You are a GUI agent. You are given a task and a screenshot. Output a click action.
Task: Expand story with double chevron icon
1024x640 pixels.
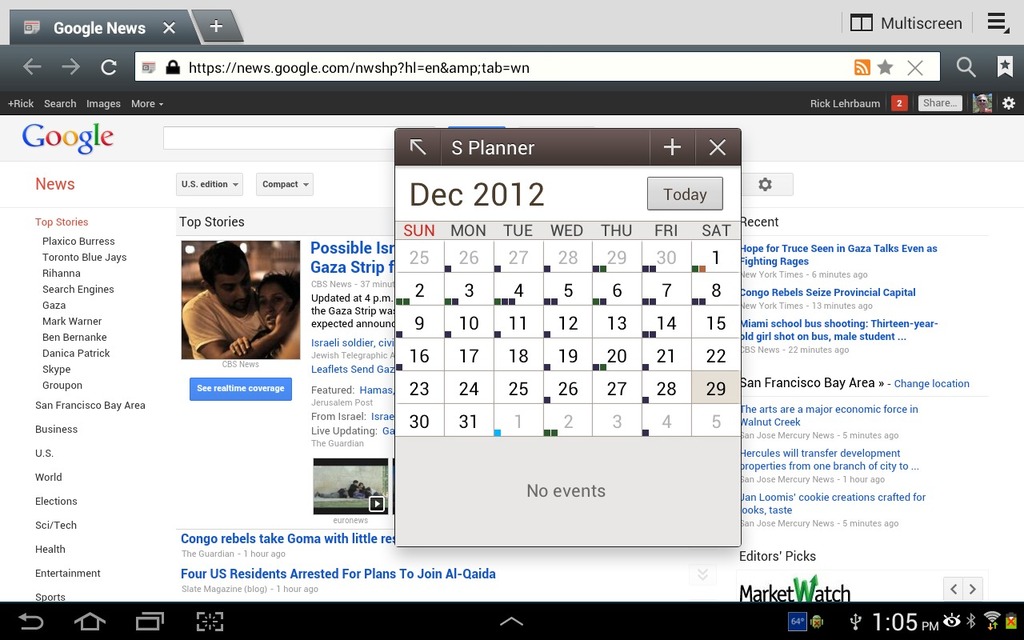pyautogui.click(x=703, y=574)
